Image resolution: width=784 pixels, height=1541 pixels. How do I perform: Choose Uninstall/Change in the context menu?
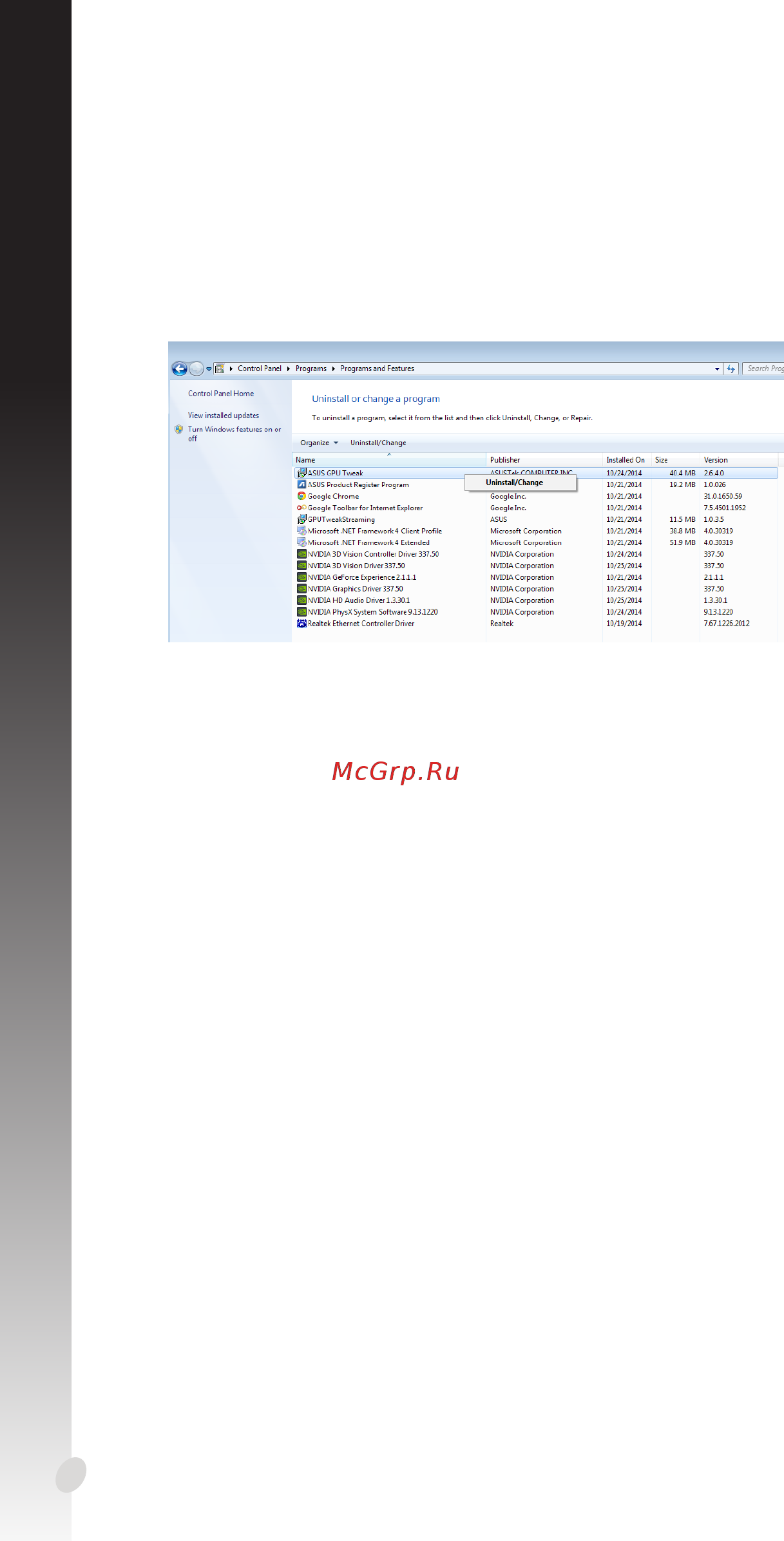pos(521,483)
